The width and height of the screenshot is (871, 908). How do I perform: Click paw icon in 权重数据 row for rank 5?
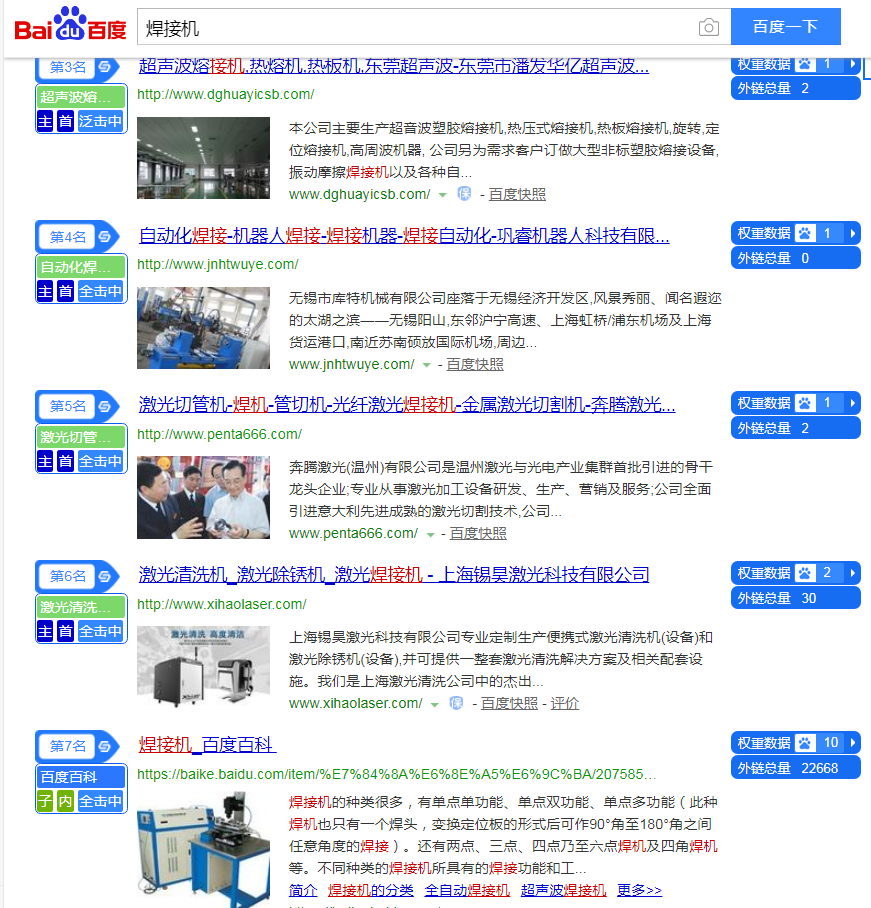click(804, 403)
